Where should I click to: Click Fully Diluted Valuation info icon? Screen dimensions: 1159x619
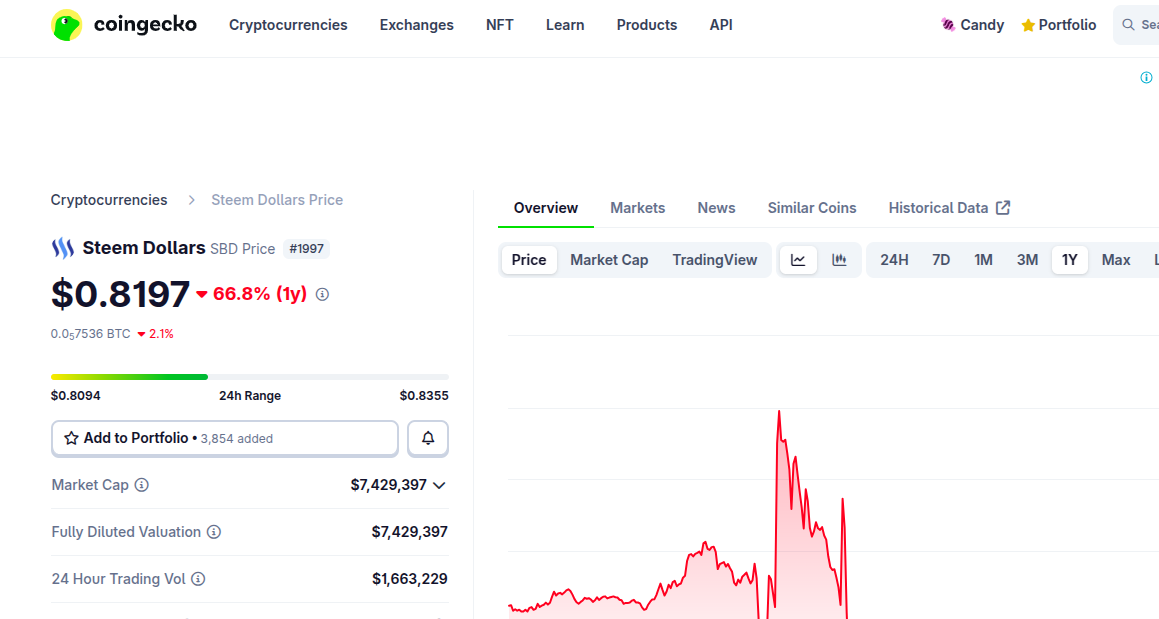(214, 532)
